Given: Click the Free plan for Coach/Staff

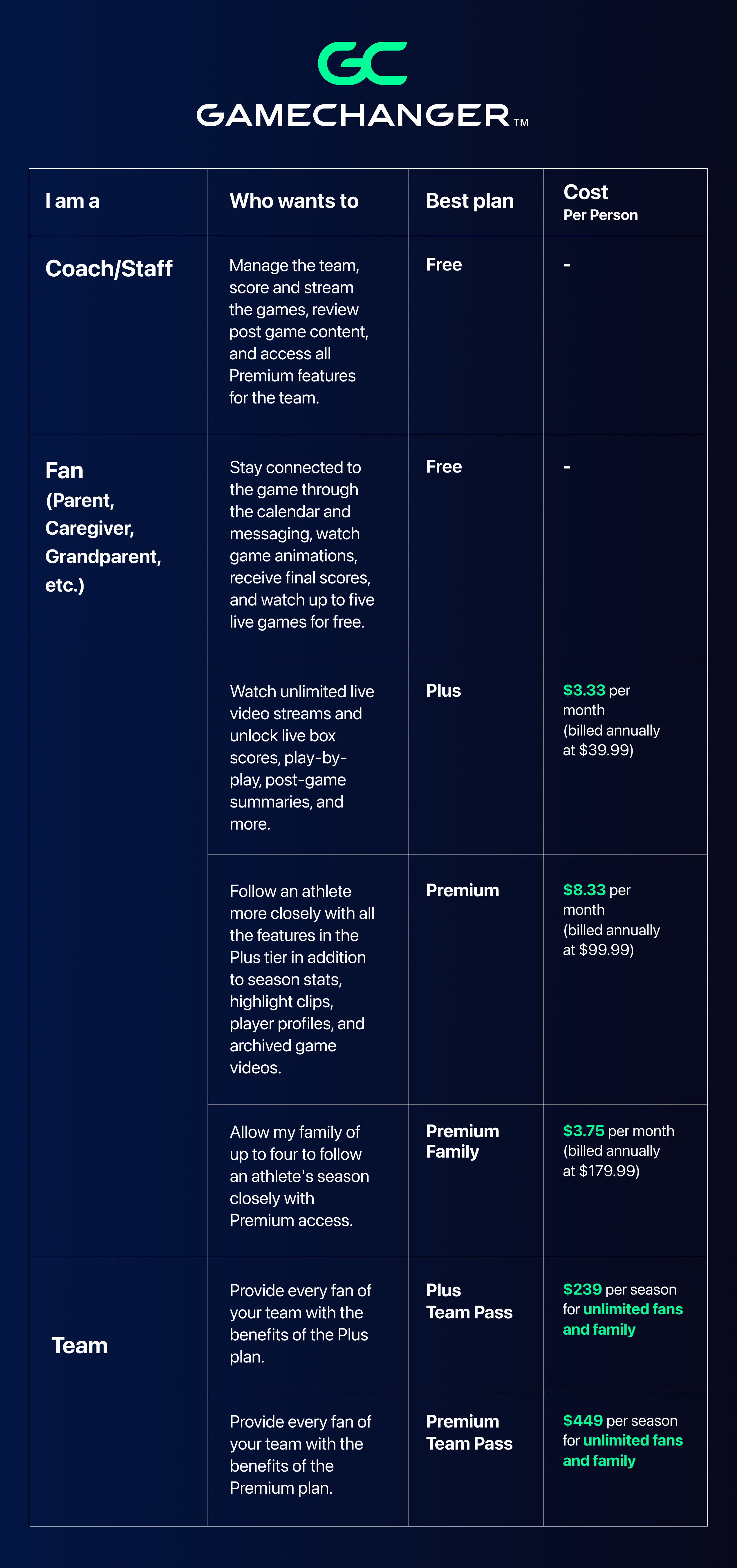Looking at the screenshot, I should (x=444, y=265).
